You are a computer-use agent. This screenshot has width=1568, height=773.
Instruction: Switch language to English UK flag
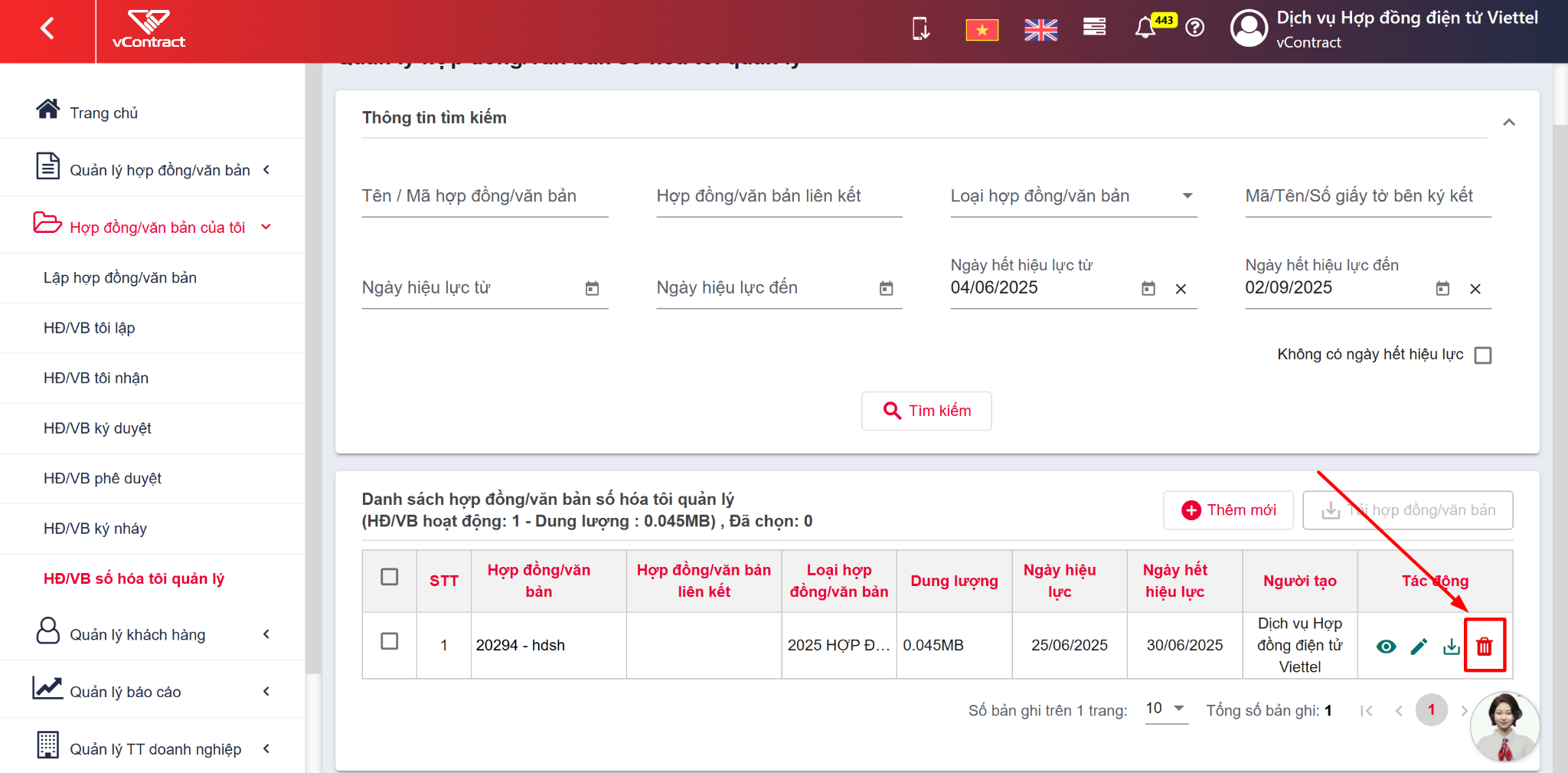1040,30
